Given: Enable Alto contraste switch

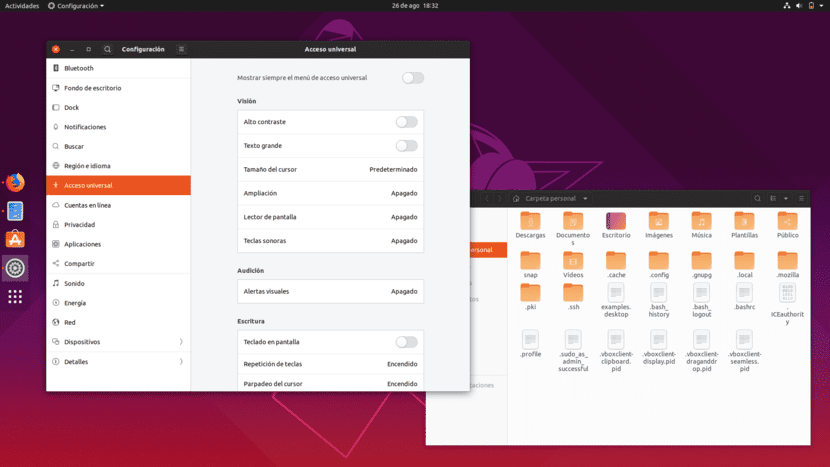Looking at the screenshot, I should (407, 122).
